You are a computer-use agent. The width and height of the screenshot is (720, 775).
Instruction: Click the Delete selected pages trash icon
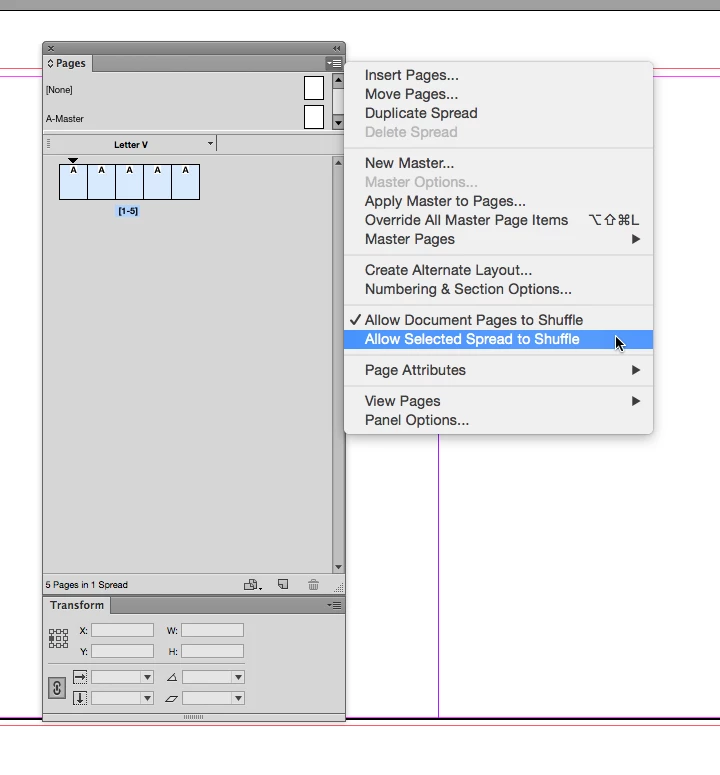point(313,585)
